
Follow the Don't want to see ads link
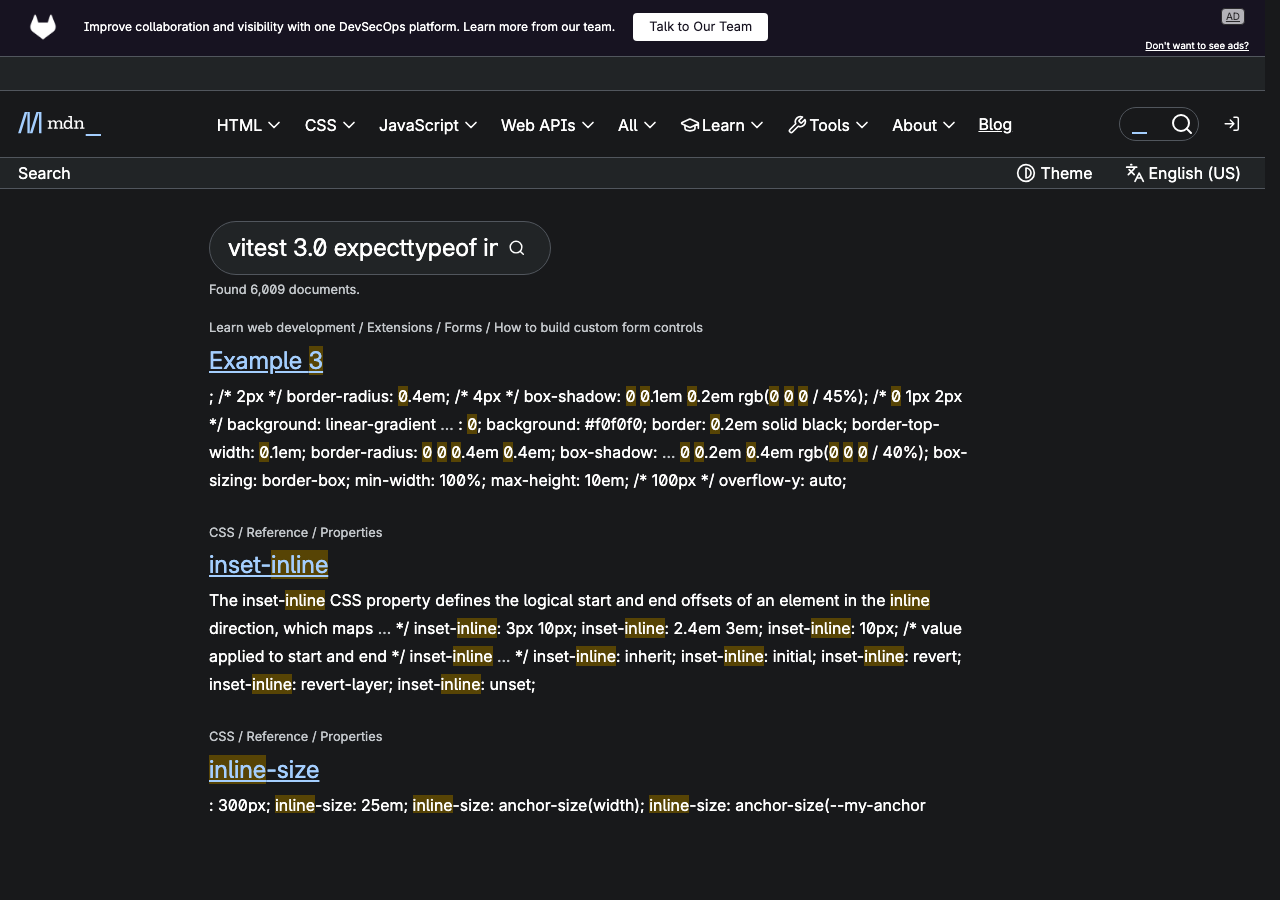click(1197, 45)
